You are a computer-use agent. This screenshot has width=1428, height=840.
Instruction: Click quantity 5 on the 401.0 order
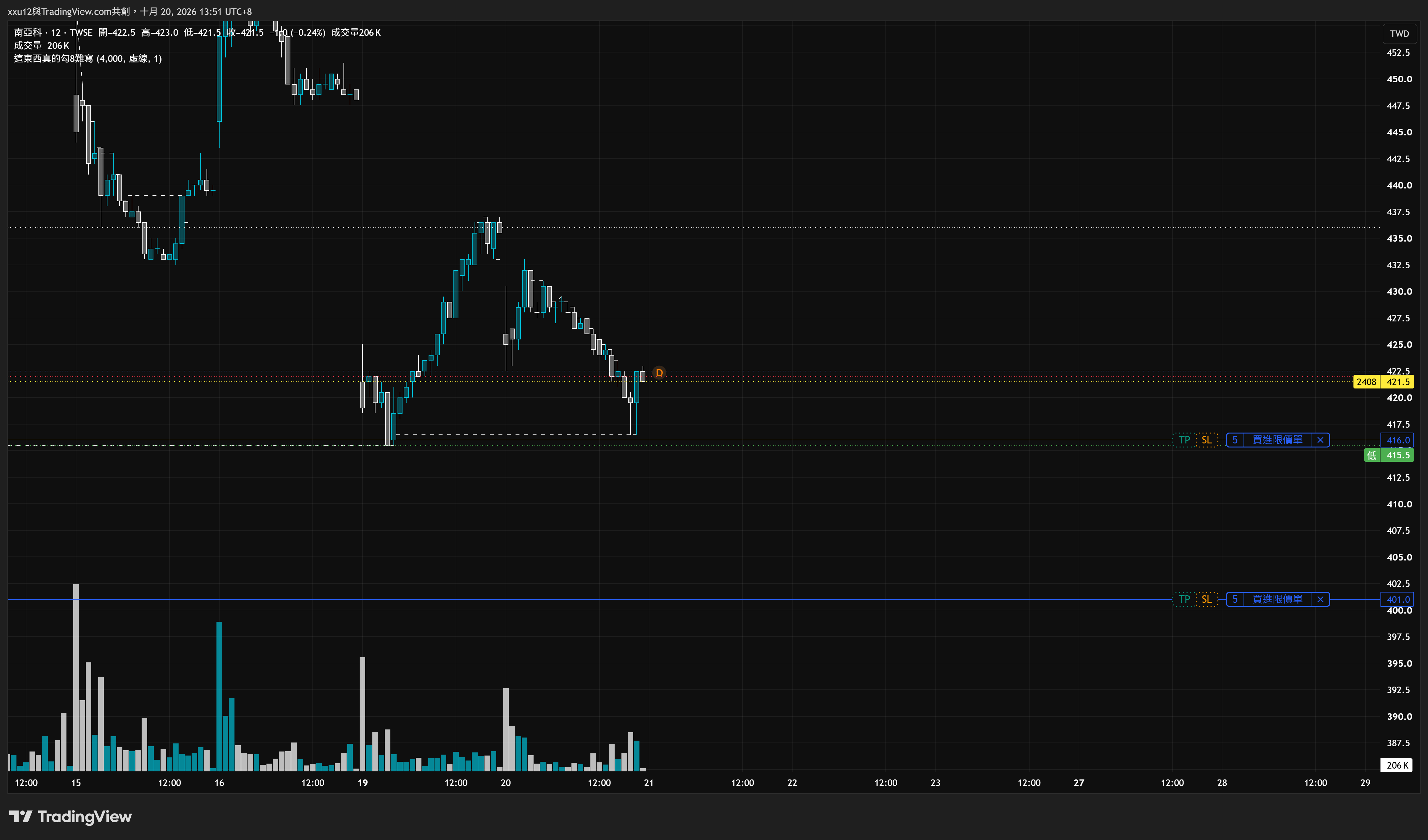1235,599
